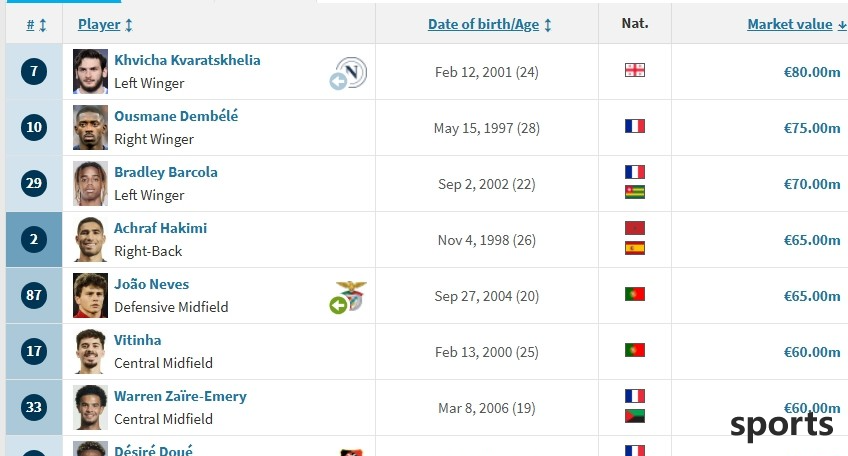Sort by Date of birth/Age header
This screenshot has width=848, height=456.
tap(489, 25)
